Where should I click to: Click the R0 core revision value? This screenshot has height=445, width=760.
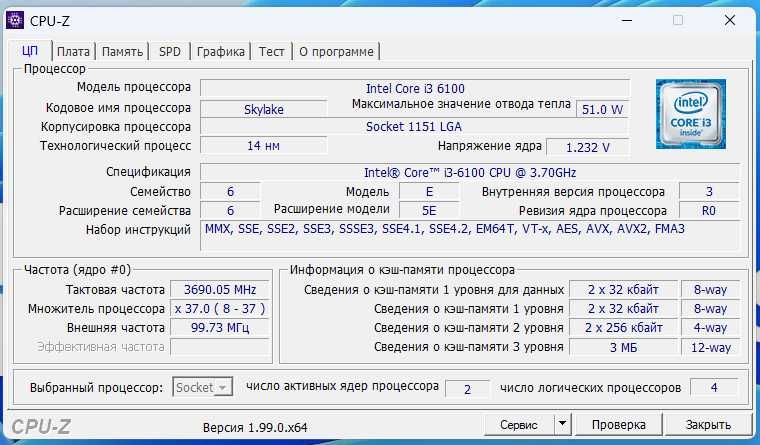click(709, 210)
